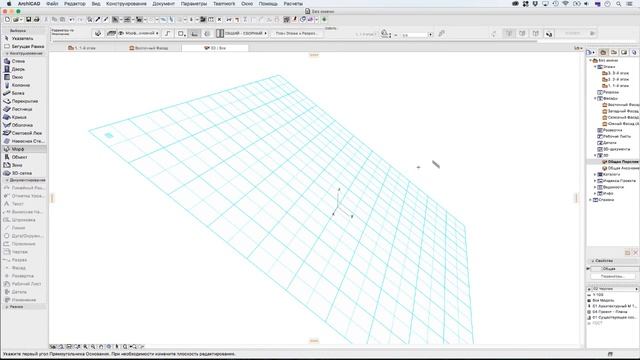
Task: Open the ArchiCAD application menu
Action: [x=29, y=4]
